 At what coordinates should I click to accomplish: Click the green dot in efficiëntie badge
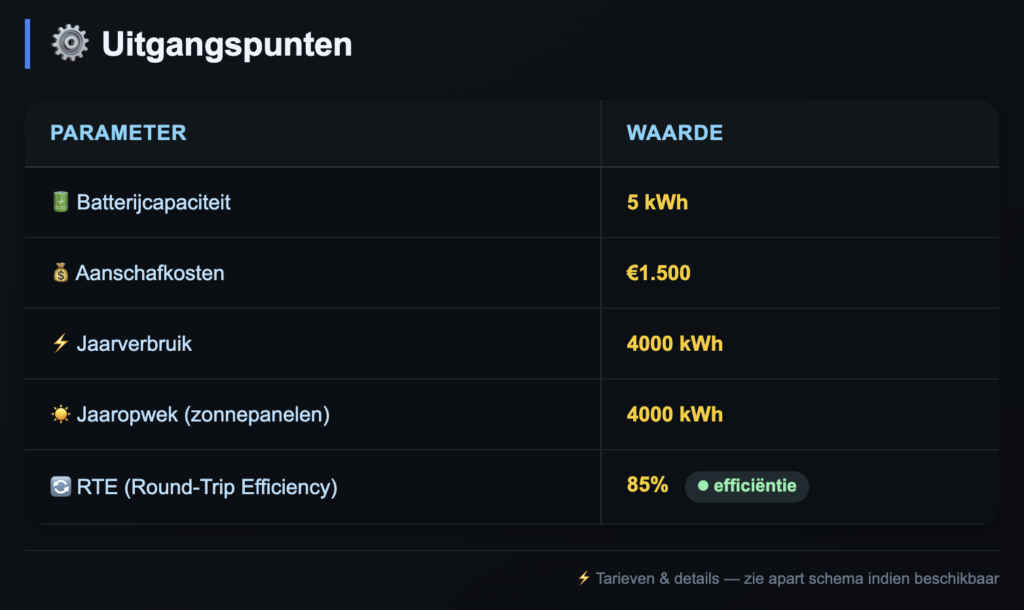[703, 487]
